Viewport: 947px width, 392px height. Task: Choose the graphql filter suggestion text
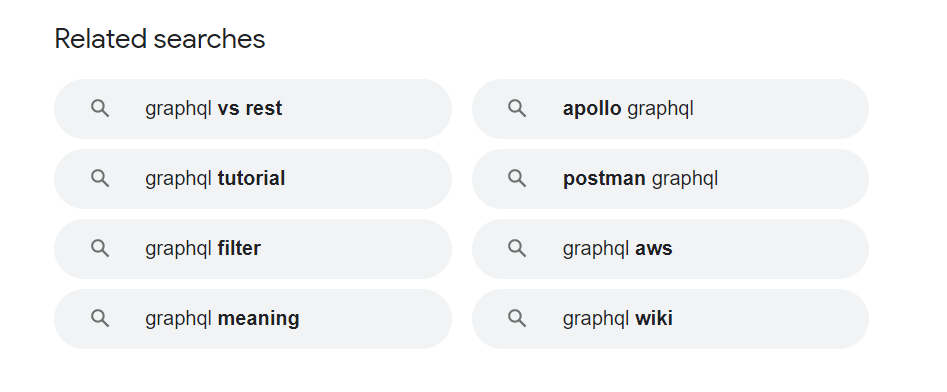click(203, 249)
